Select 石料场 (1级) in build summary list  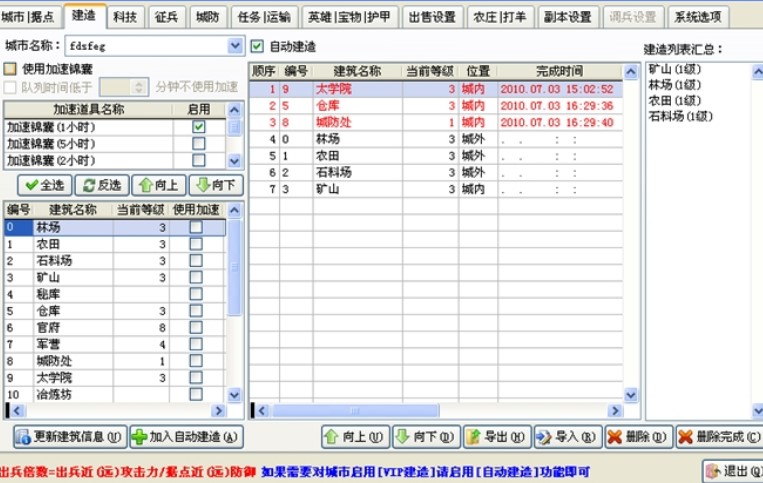[680, 116]
